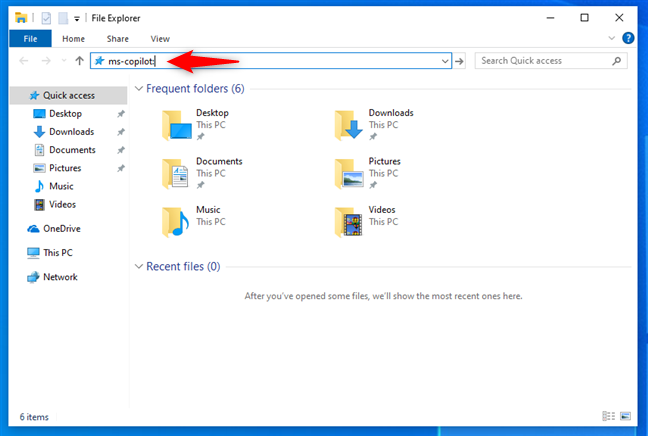This screenshot has width=648, height=436.
Task: Expand the ribbon using the chevron
Action: [x=612, y=38]
